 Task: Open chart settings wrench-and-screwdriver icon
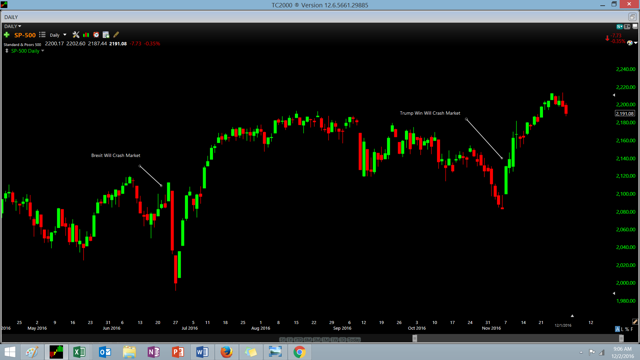coord(76,35)
